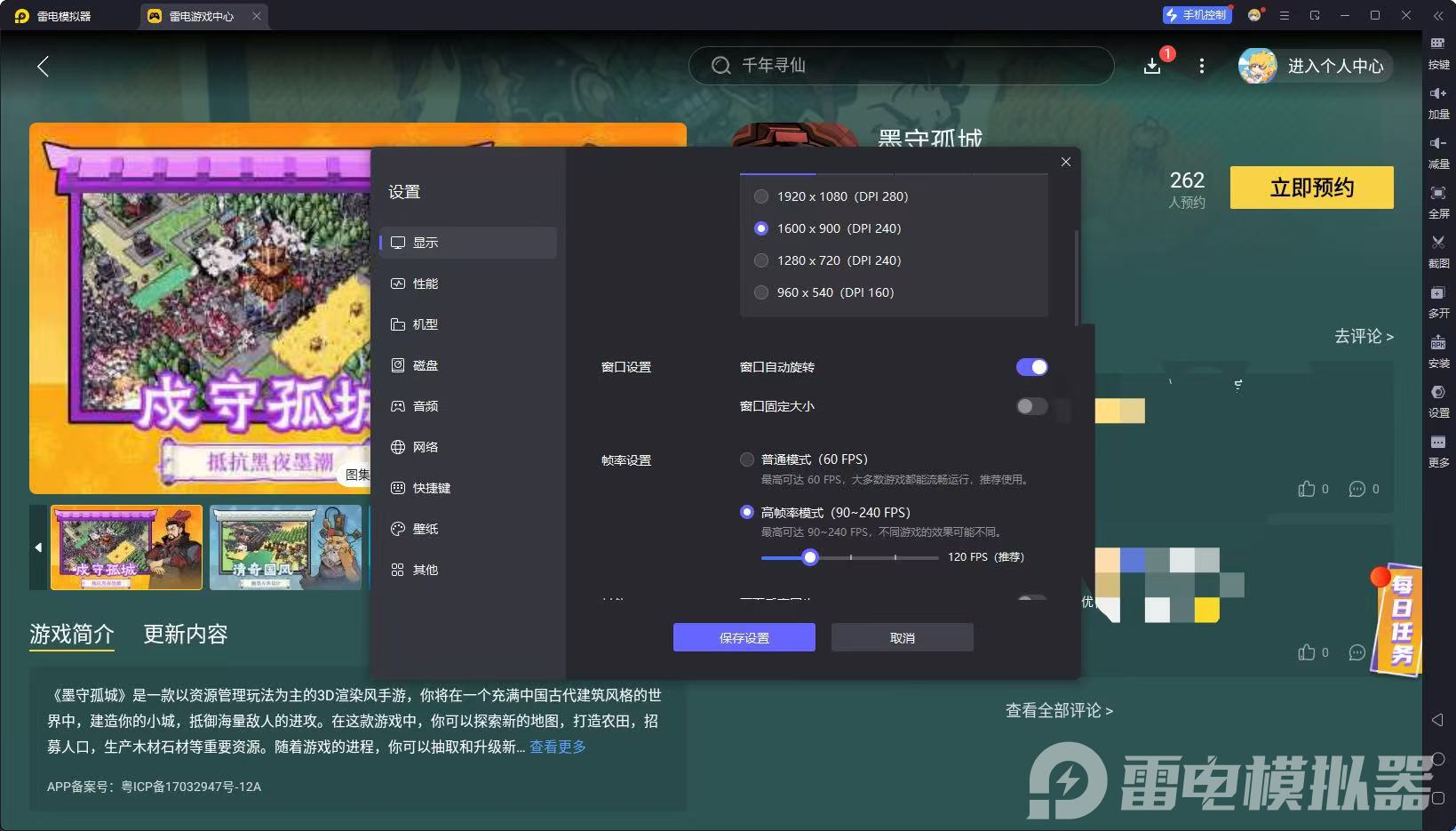Open the 按键 keymapping tool in the sidebar
The height and width of the screenshot is (831, 1456).
click(x=1438, y=52)
